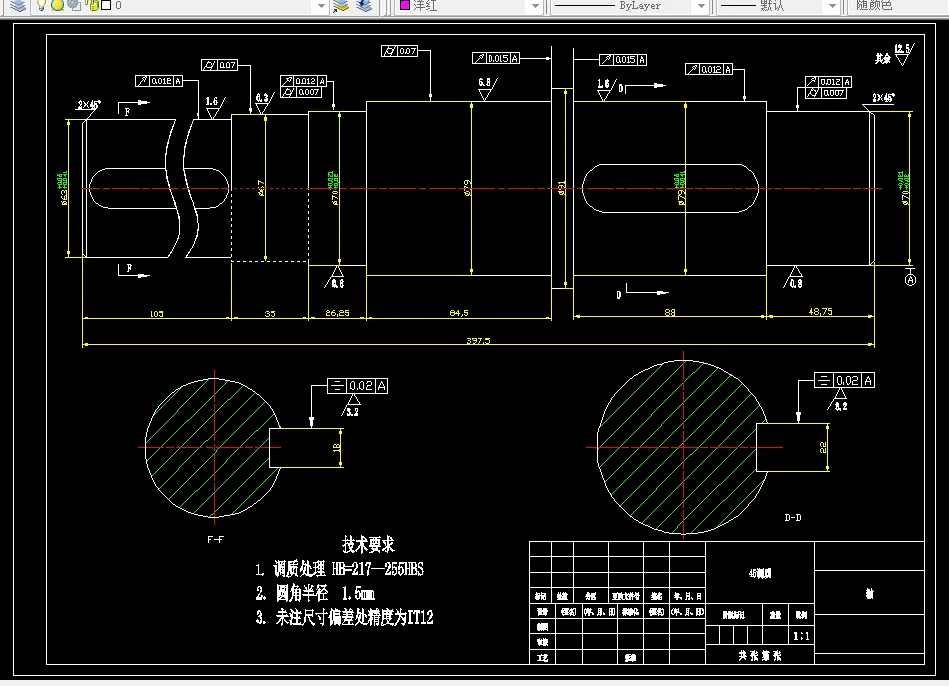This screenshot has height=686, width=949.
Task: Open the ByLayer linetype combo box
Action: 629,6
